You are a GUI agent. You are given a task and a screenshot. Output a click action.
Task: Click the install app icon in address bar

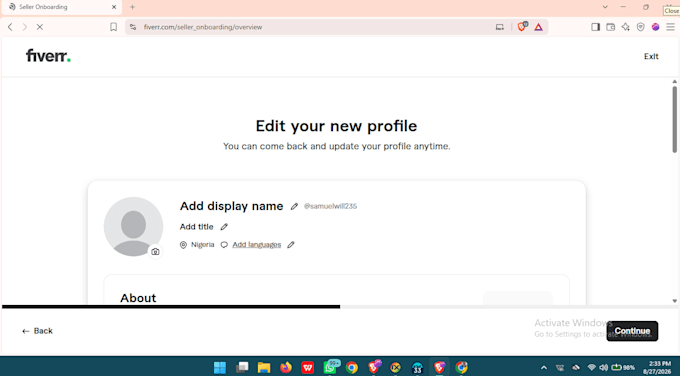coord(500,27)
